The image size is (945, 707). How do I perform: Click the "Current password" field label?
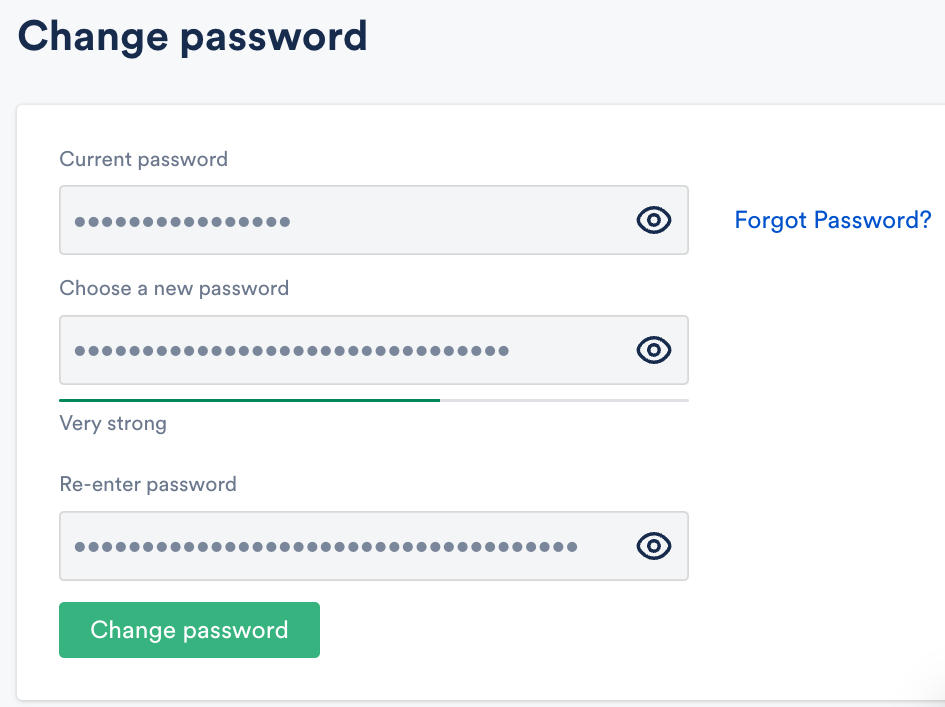[x=143, y=159]
